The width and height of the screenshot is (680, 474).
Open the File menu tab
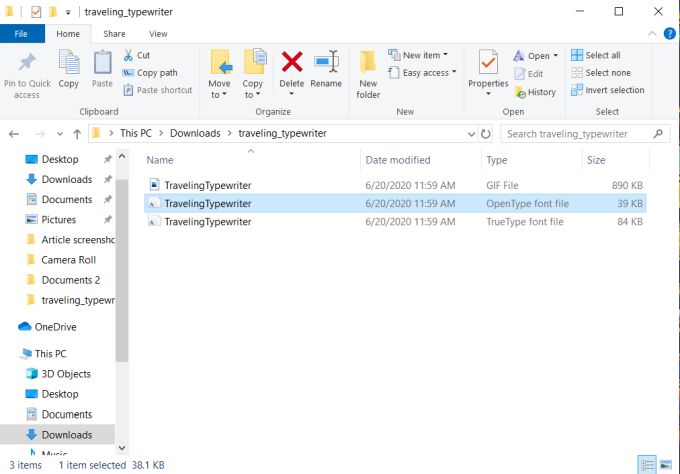point(22,34)
